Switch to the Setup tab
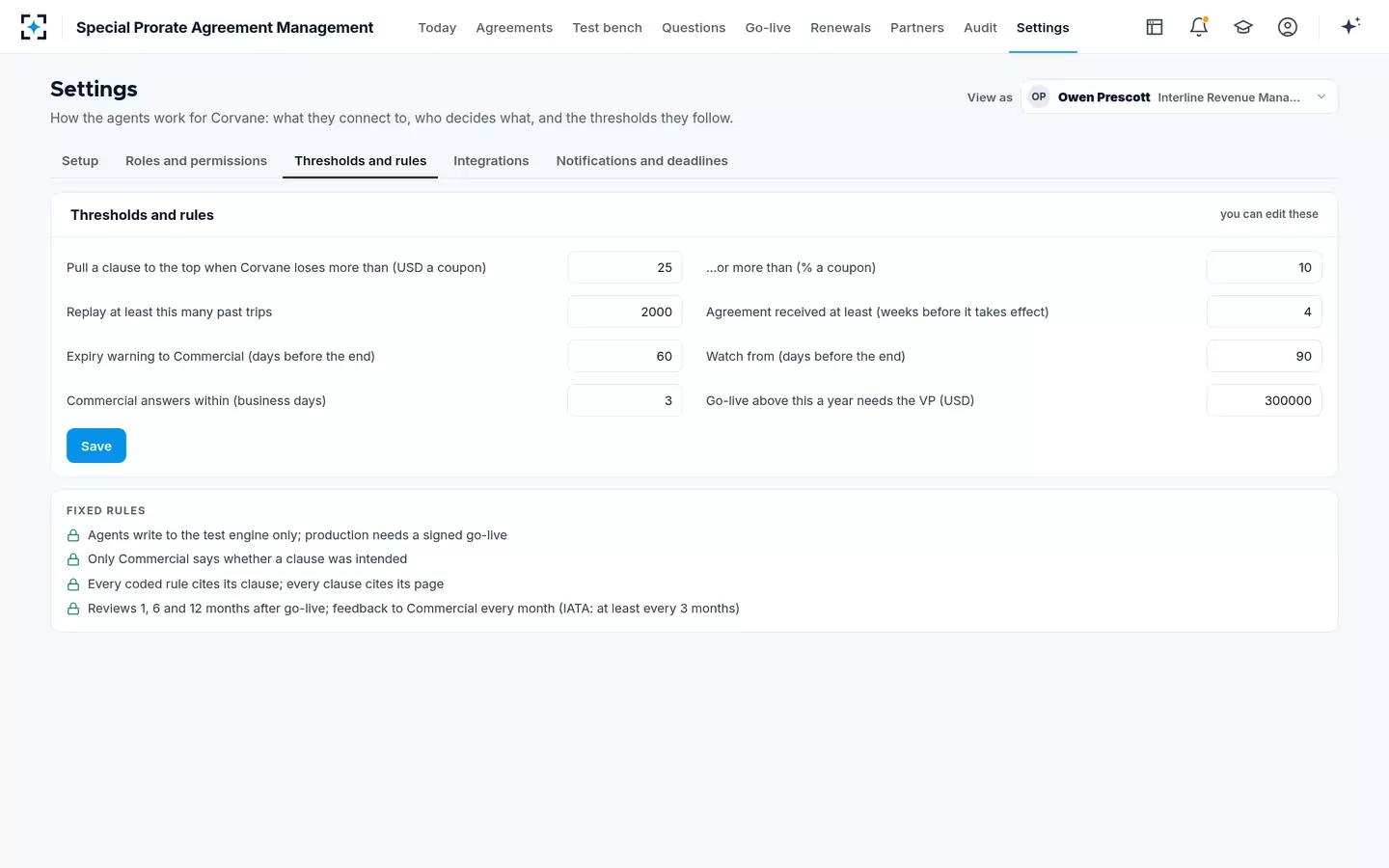The image size is (1389, 868). [x=80, y=161]
